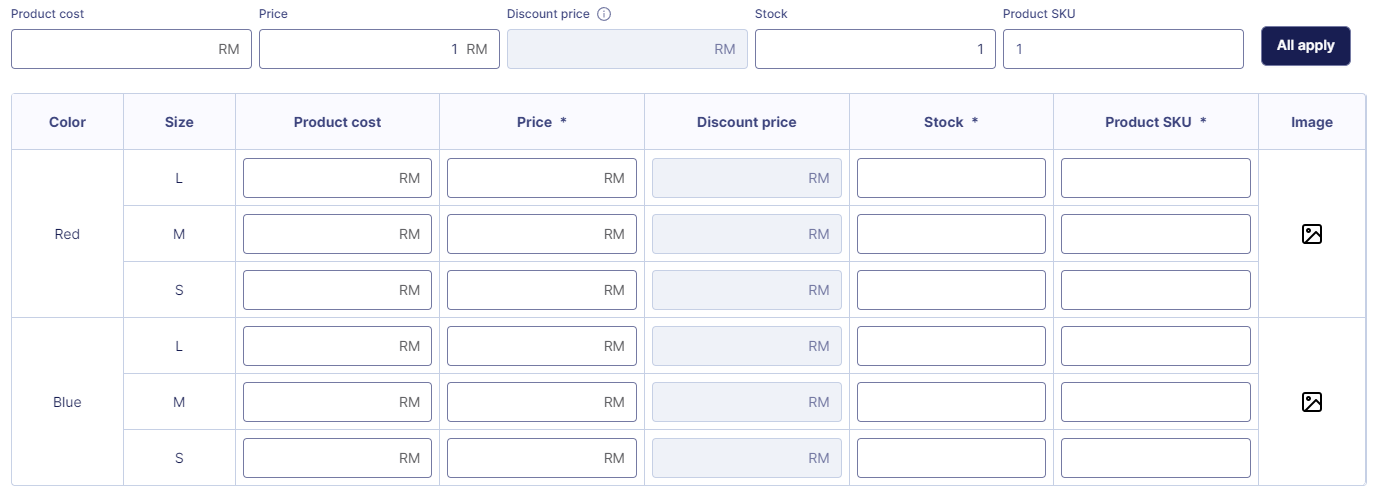
Task: Select Stock field for Red size M
Action: (x=951, y=234)
